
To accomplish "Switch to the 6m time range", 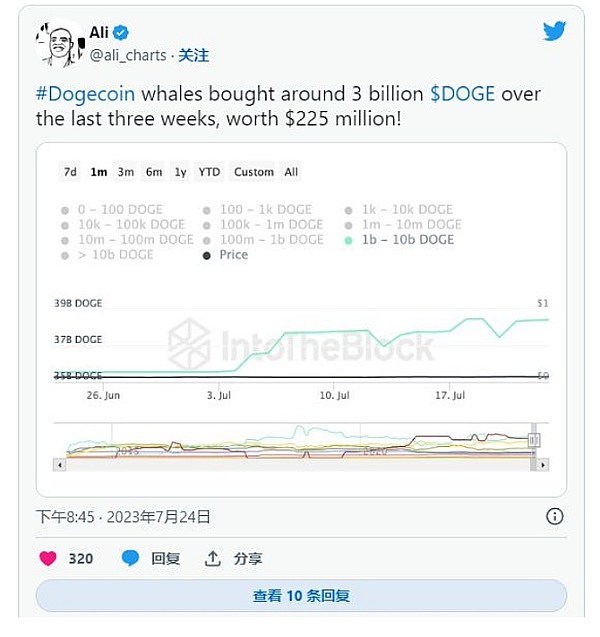I will [153, 172].
